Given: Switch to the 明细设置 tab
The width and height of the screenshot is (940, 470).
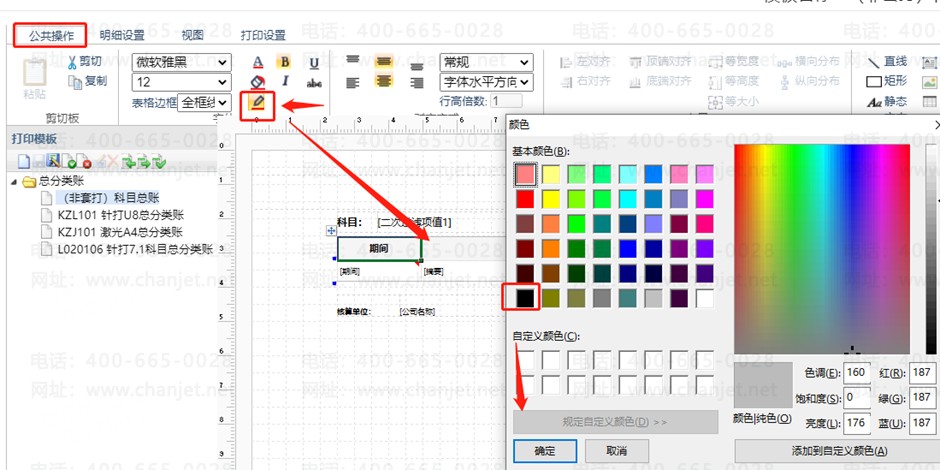Looking at the screenshot, I should click(122, 35).
